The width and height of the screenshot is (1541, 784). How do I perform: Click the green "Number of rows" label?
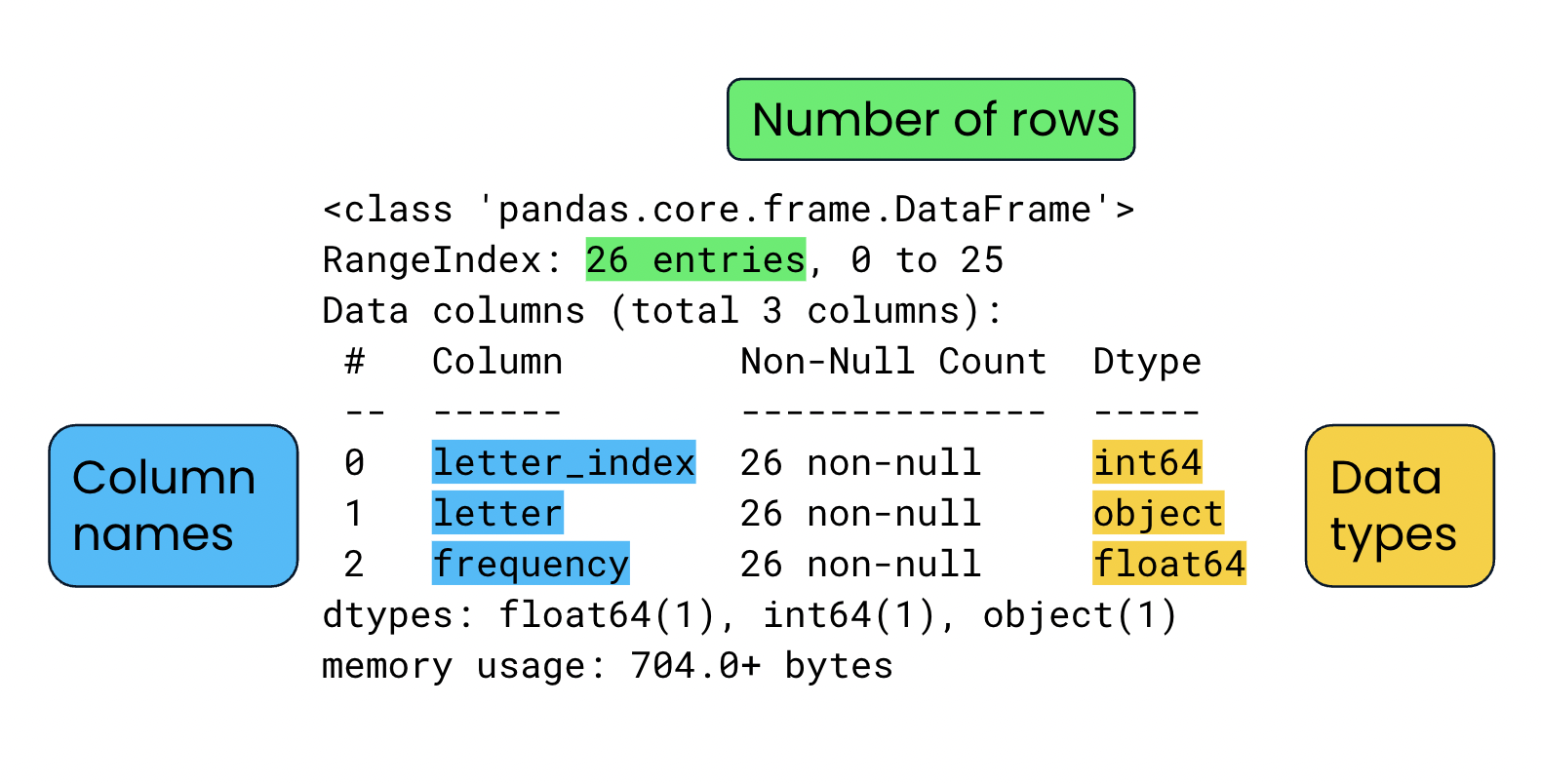[x=930, y=120]
